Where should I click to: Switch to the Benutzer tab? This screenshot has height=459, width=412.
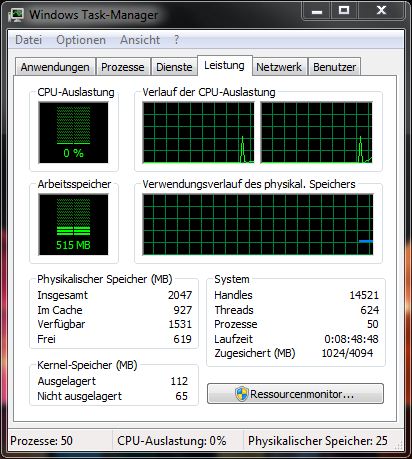(x=335, y=67)
